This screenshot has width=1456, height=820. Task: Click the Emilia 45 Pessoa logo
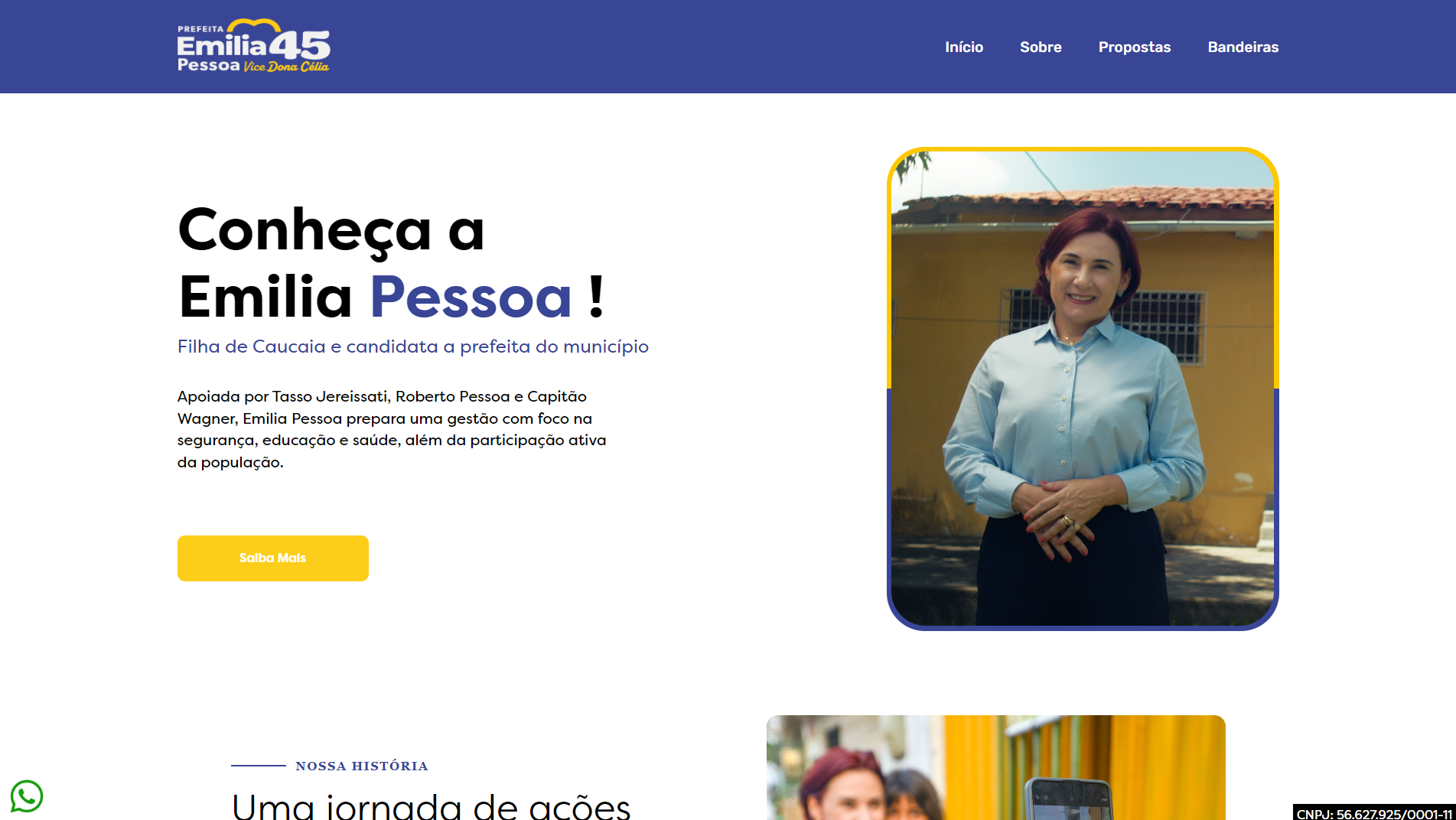tap(253, 46)
